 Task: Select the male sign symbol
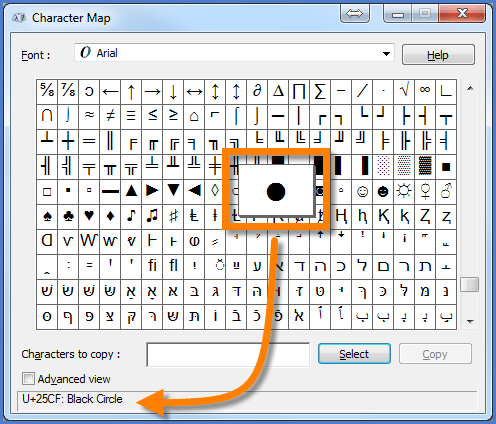pyautogui.click(x=446, y=191)
